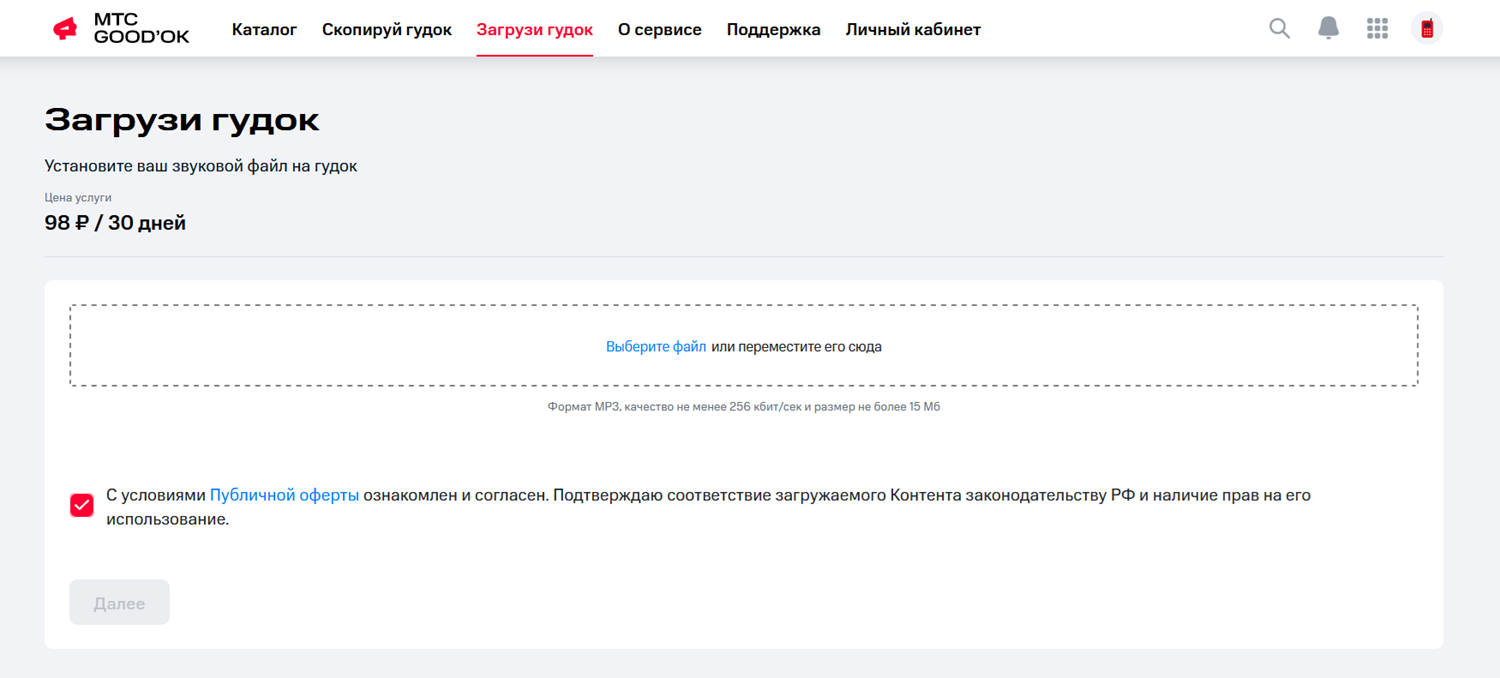The height and width of the screenshot is (678, 1500).
Task: Go to Скопируй гудок section
Action: point(386,30)
